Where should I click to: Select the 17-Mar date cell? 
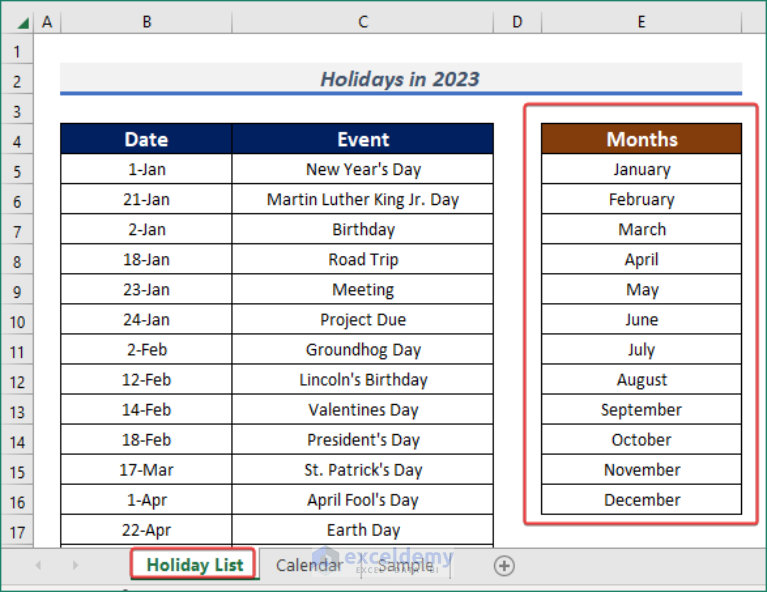(146, 470)
